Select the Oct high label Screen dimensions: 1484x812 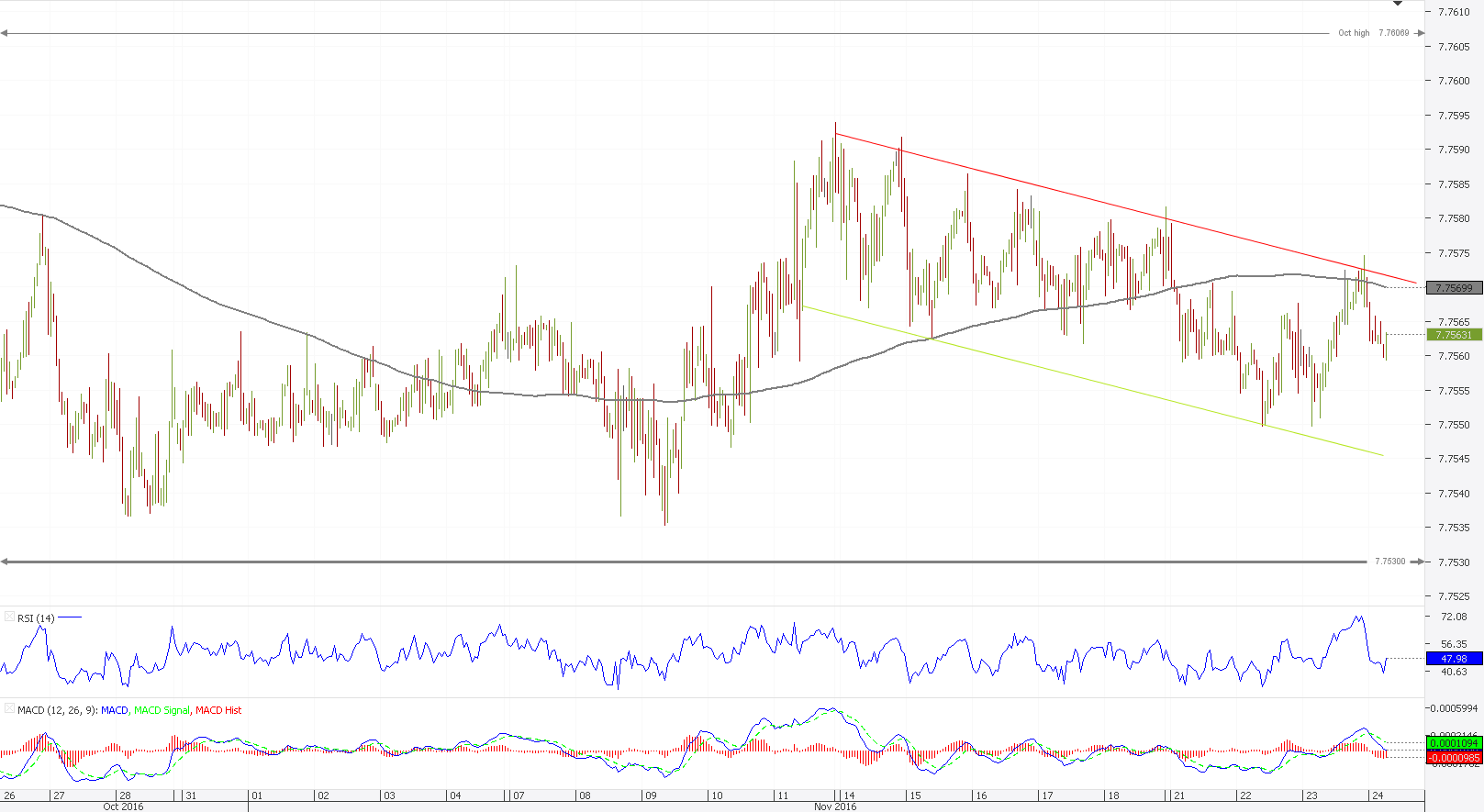pos(1354,33)
